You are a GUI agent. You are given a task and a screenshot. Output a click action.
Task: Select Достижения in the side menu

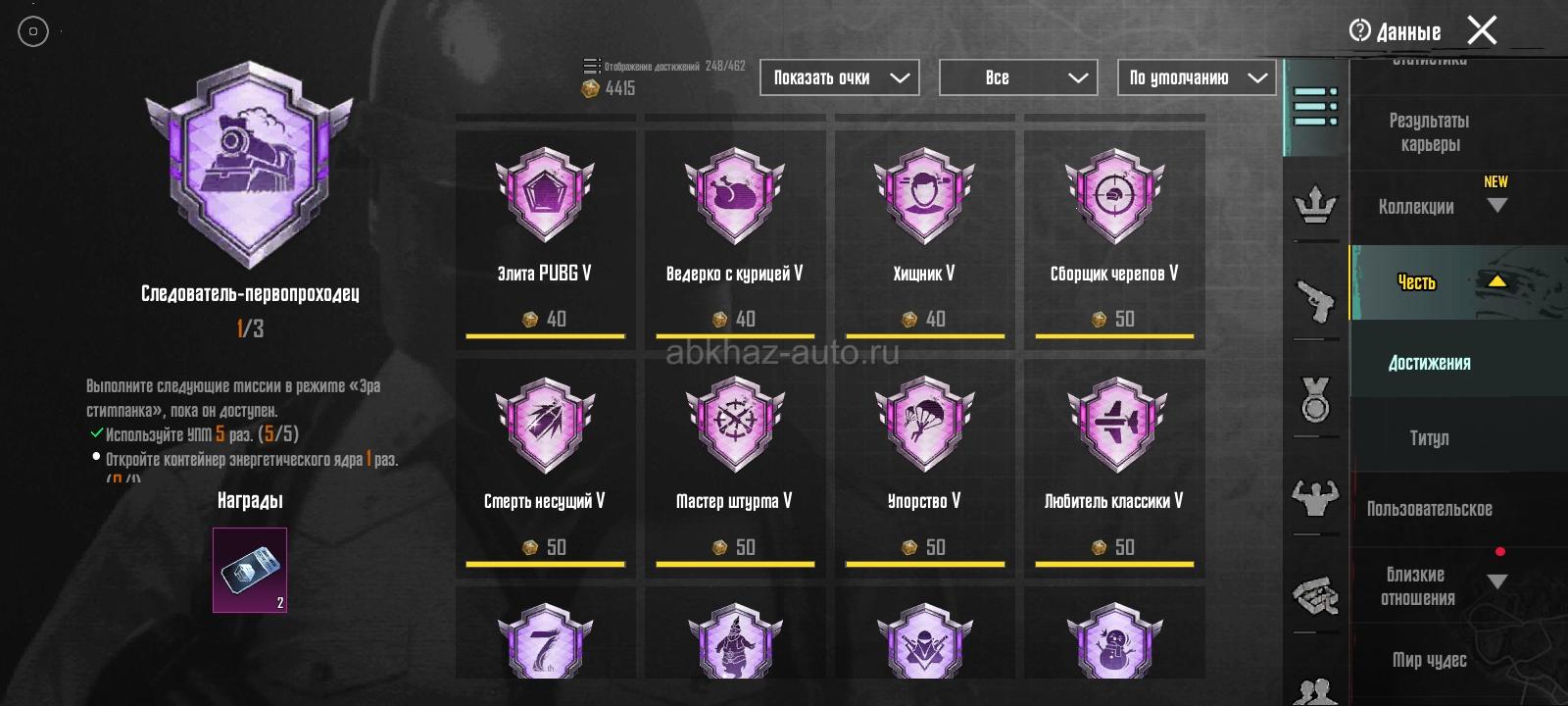pyautogui.click(x=1429, y=363)
